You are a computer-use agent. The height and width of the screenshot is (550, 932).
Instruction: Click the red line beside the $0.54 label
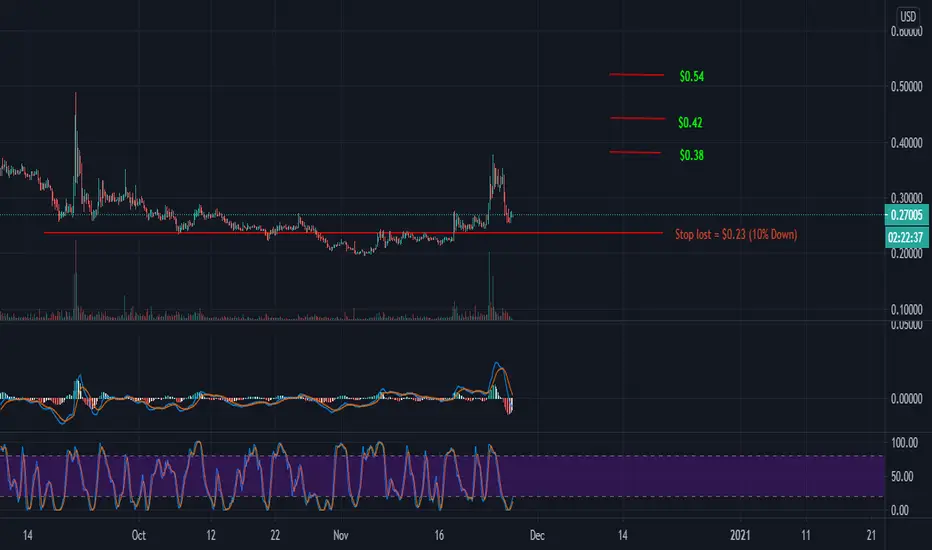(637, 74)
